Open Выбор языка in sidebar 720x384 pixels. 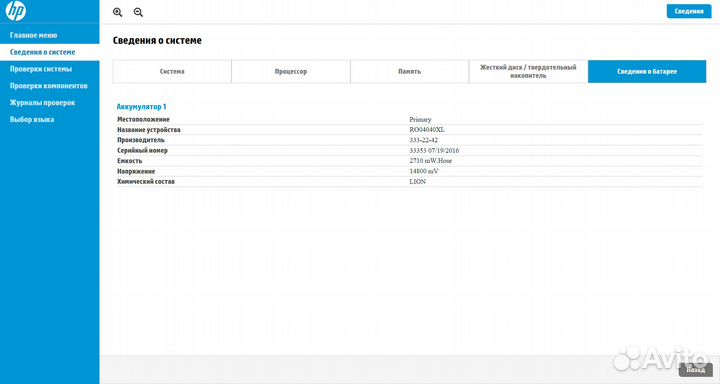tap(32, 119)
